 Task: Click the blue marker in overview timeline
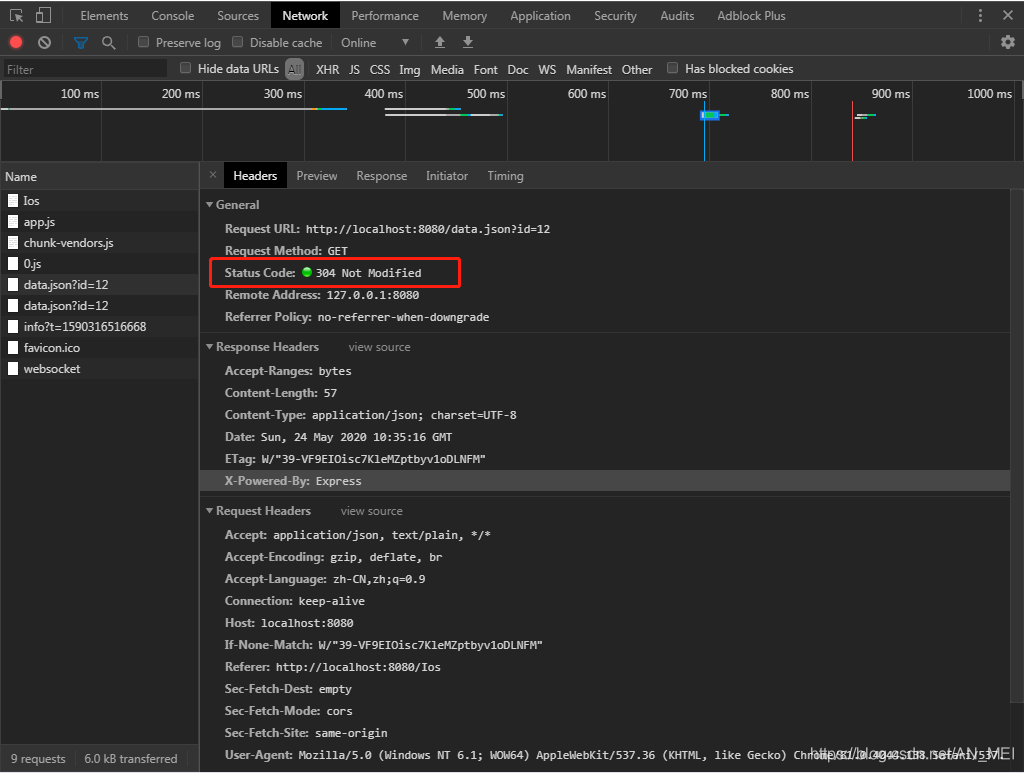coord(709,115)
